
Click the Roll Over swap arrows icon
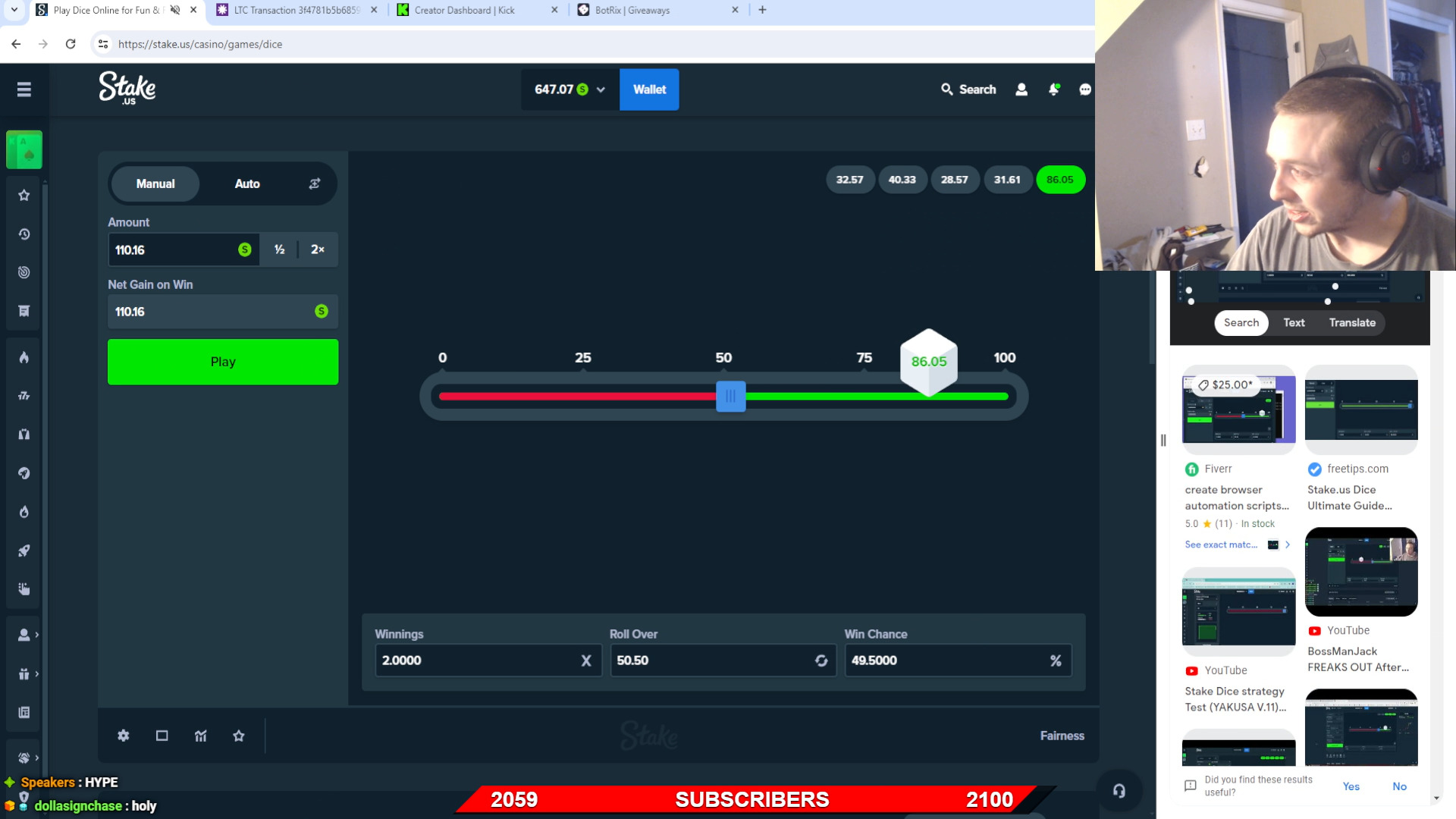(821, 661)
